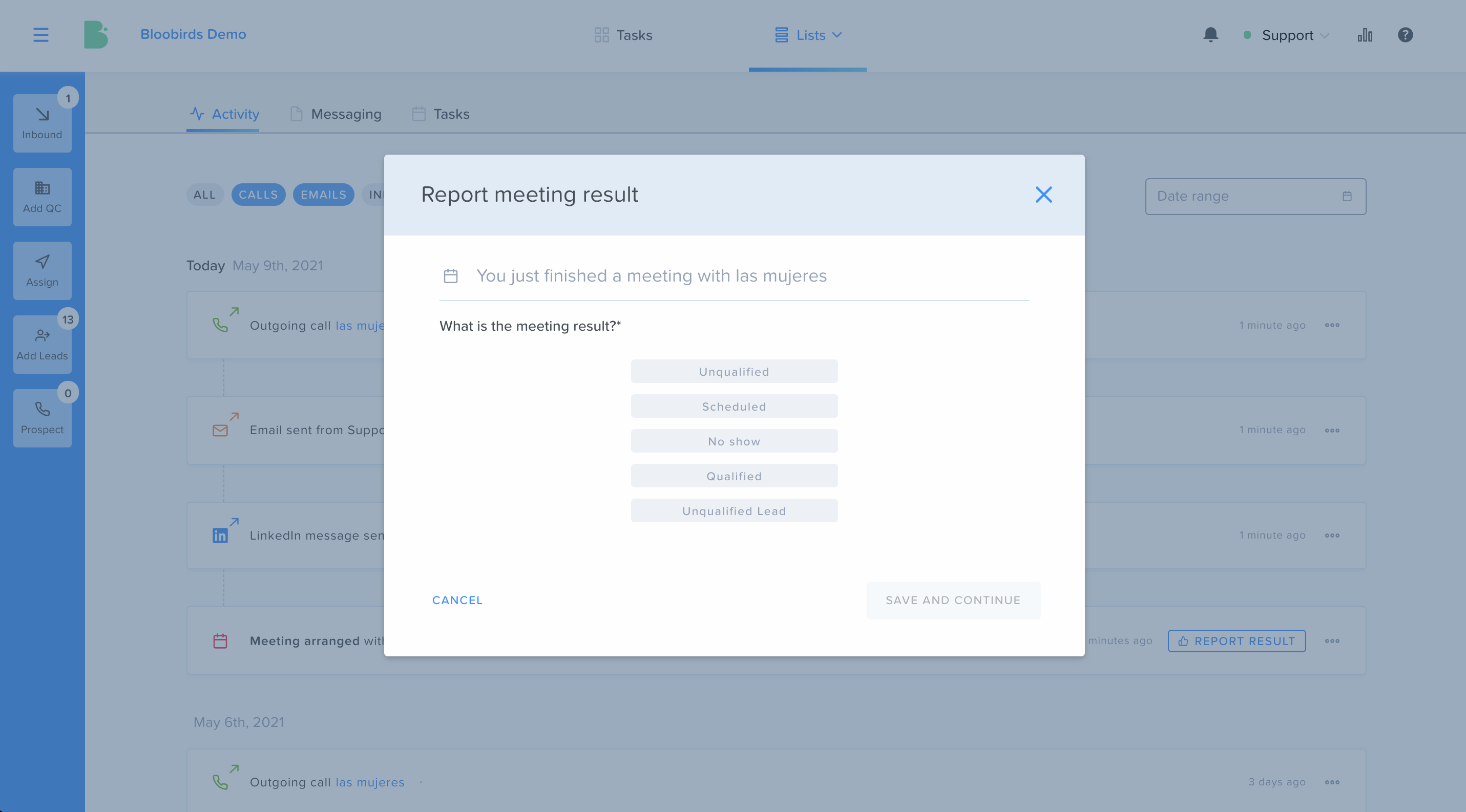Click '1 minute ago' on LinkedIn message row

(x=1272, y=535)
